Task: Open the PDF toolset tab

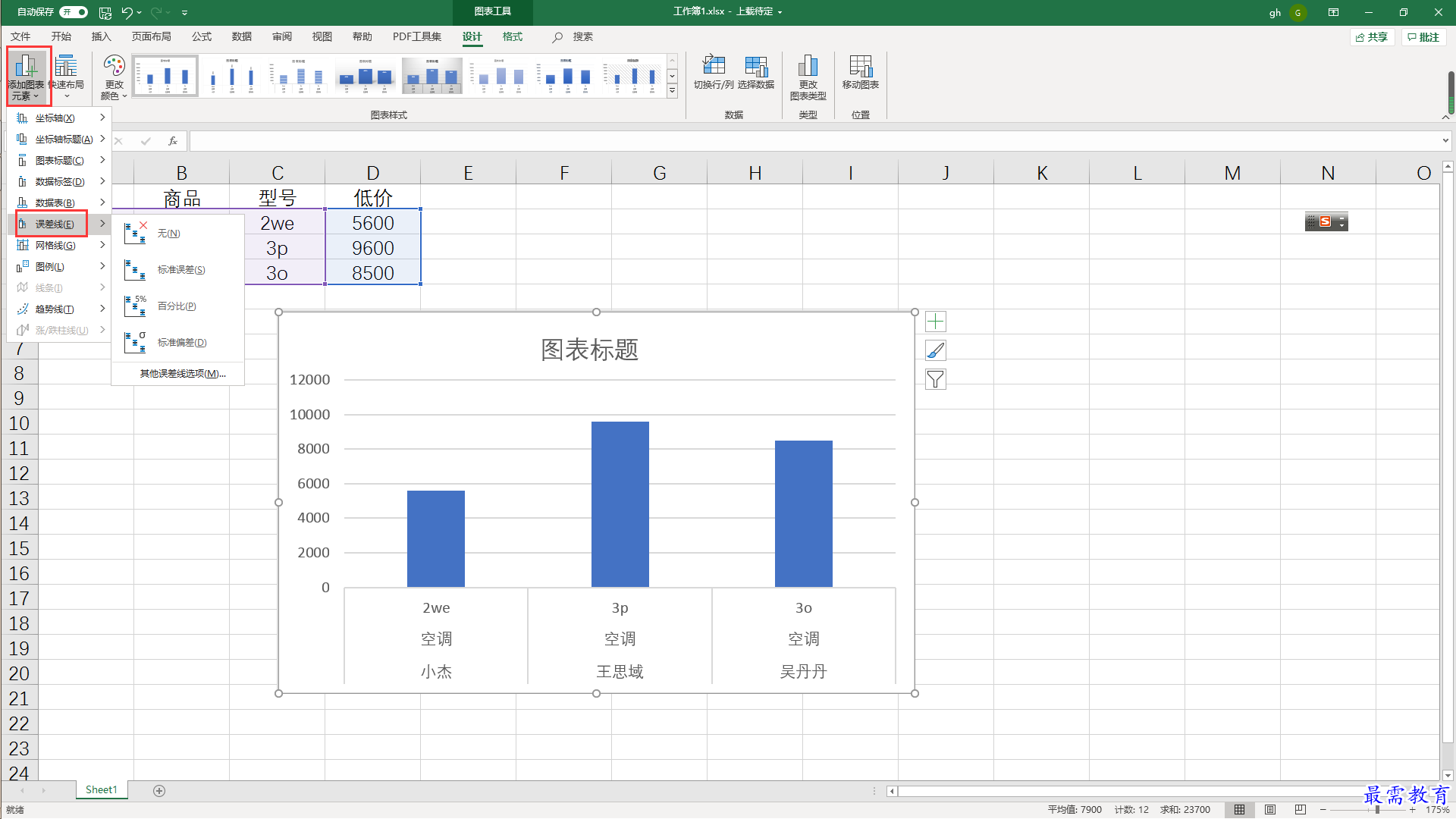Action: 416,37
